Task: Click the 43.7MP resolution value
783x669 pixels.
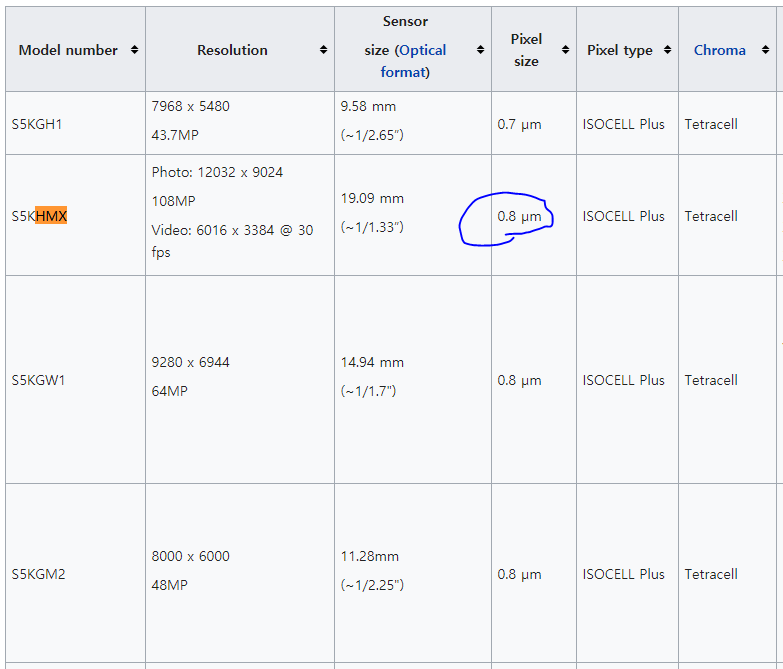Action: point(175,135)
